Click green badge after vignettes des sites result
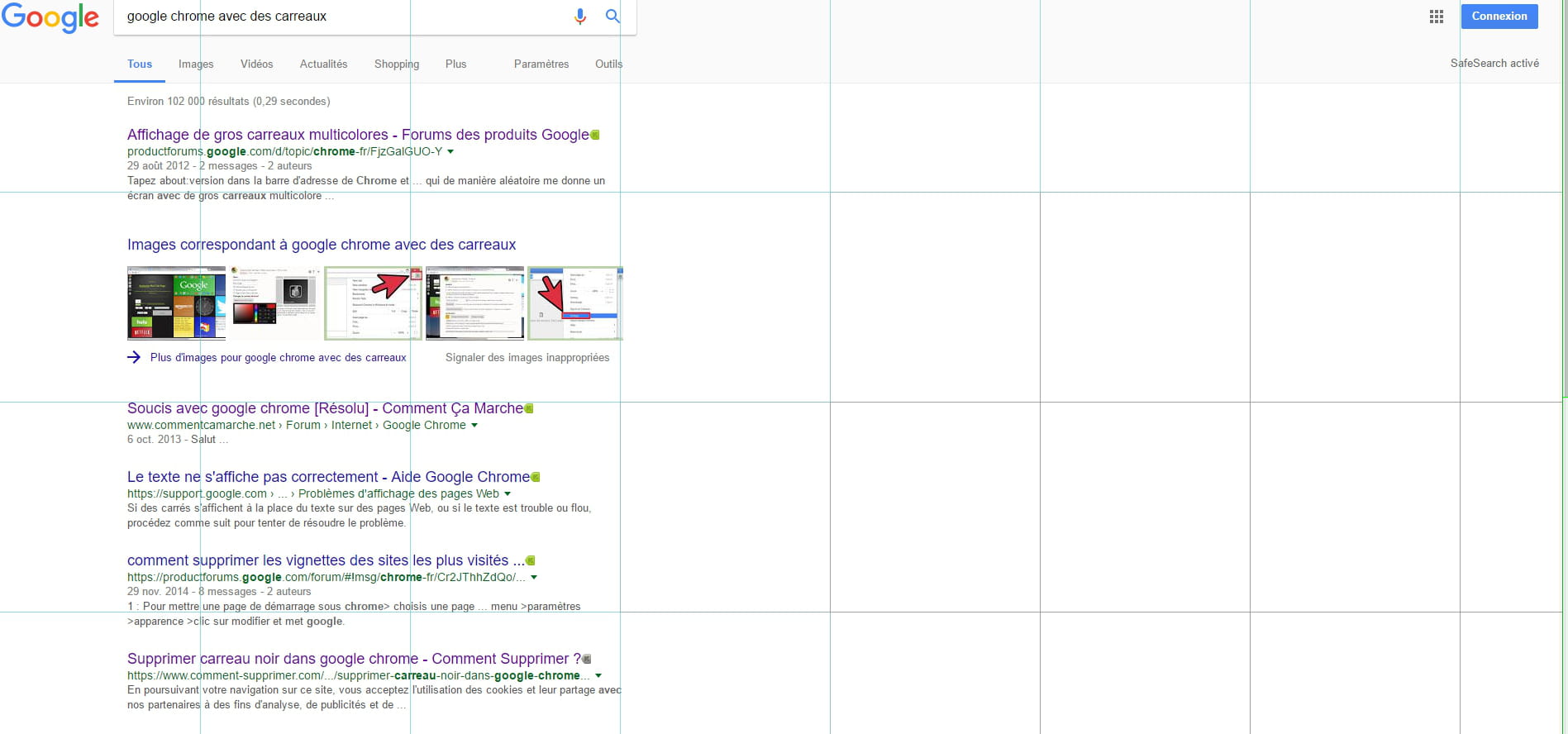The image size is (1568, 734). 531,560
